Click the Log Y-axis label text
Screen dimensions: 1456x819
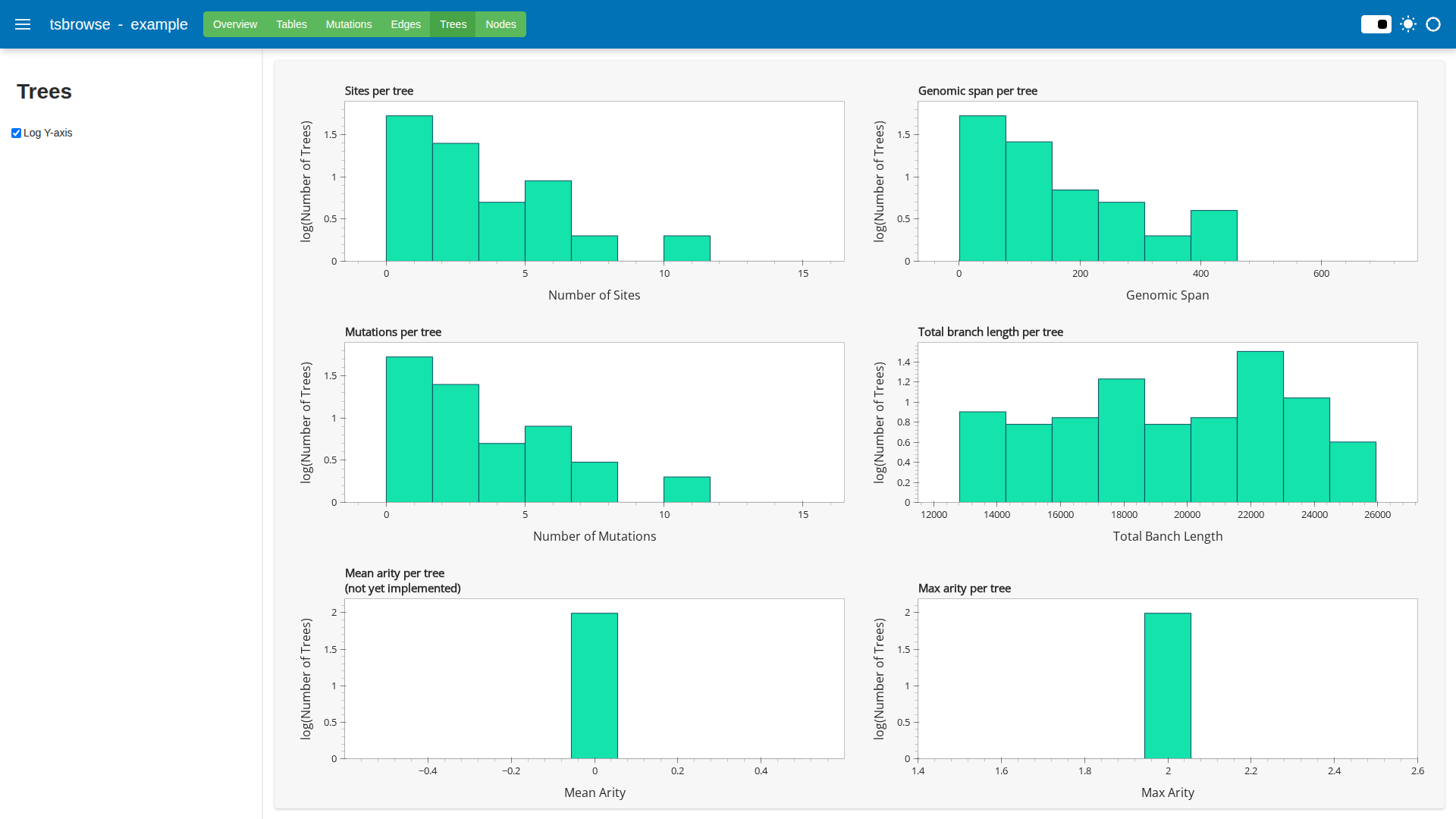click(48, 133)
